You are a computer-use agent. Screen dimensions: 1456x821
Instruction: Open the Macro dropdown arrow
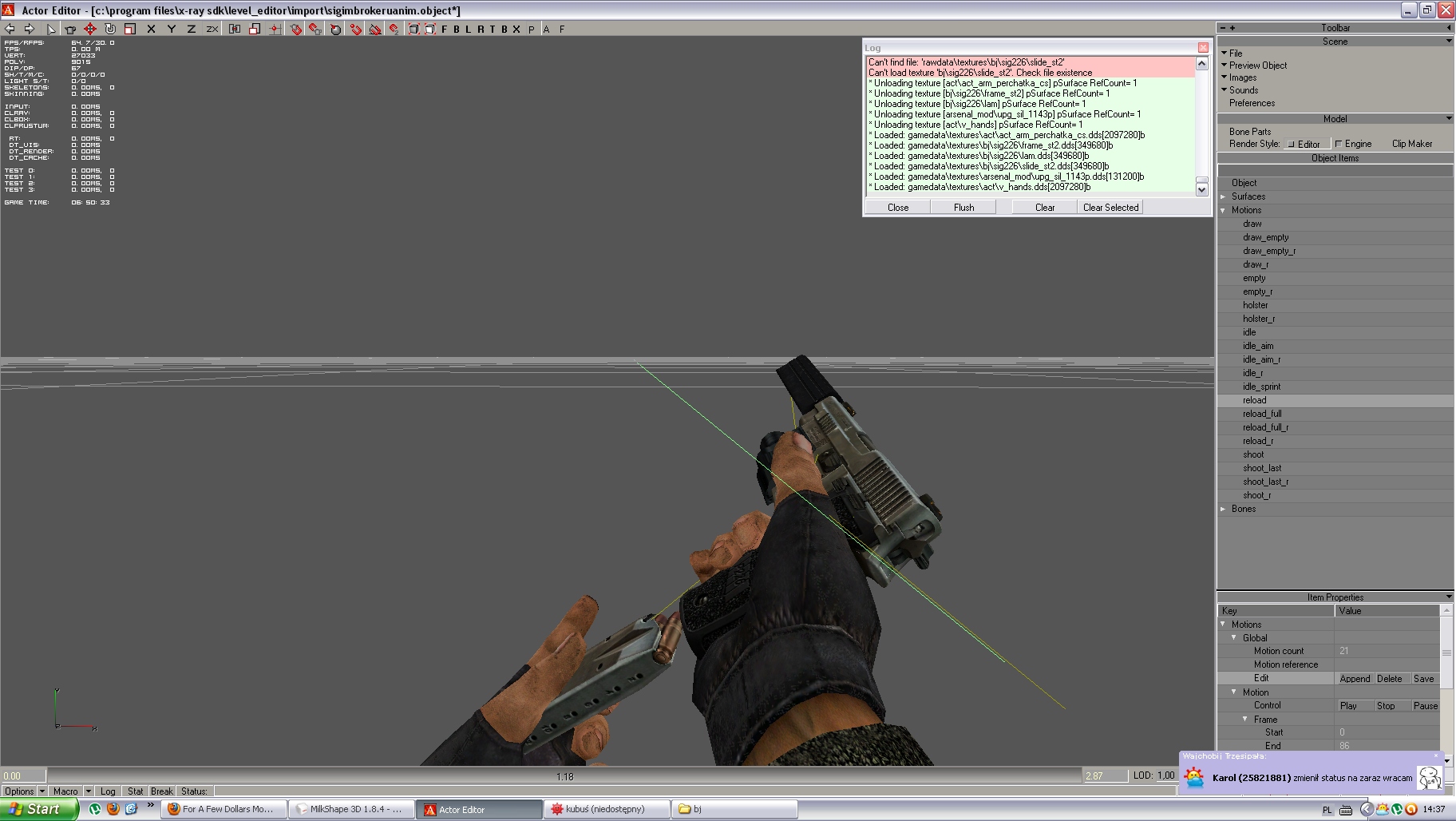88,791
